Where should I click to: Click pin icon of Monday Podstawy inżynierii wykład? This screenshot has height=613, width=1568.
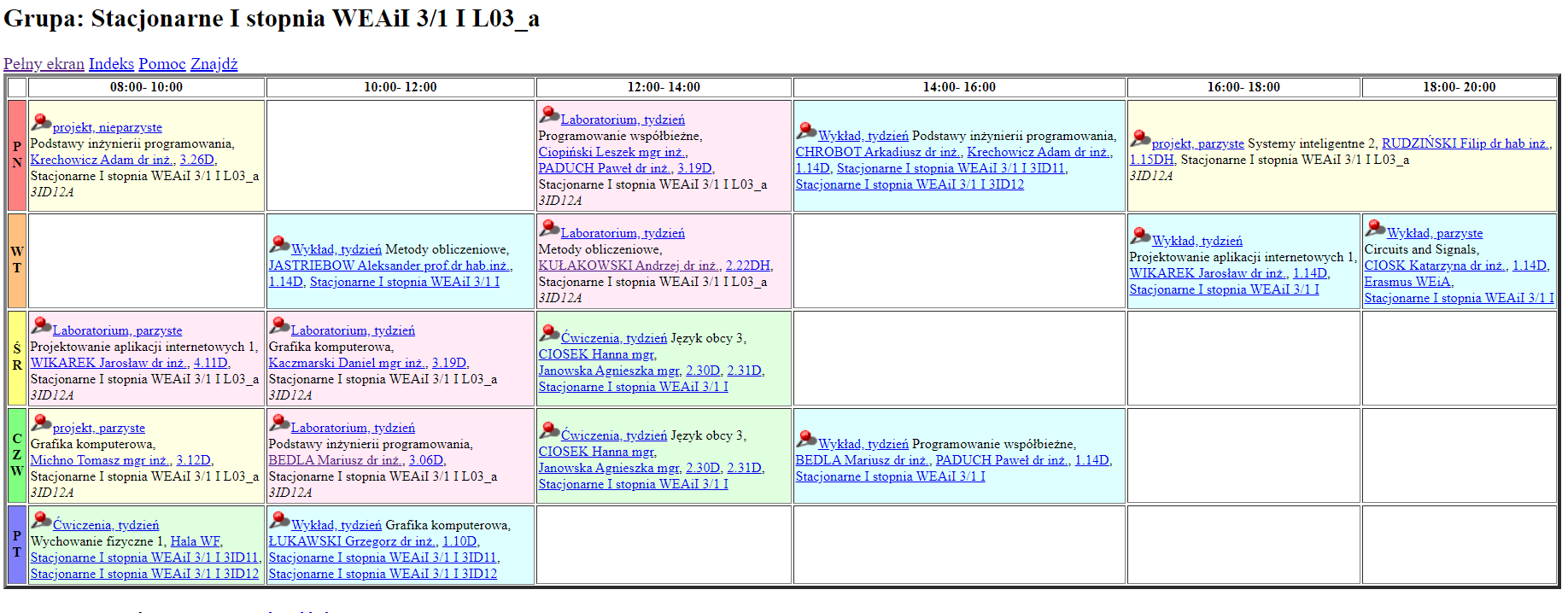pyautogui.click(x=806, y=131)
